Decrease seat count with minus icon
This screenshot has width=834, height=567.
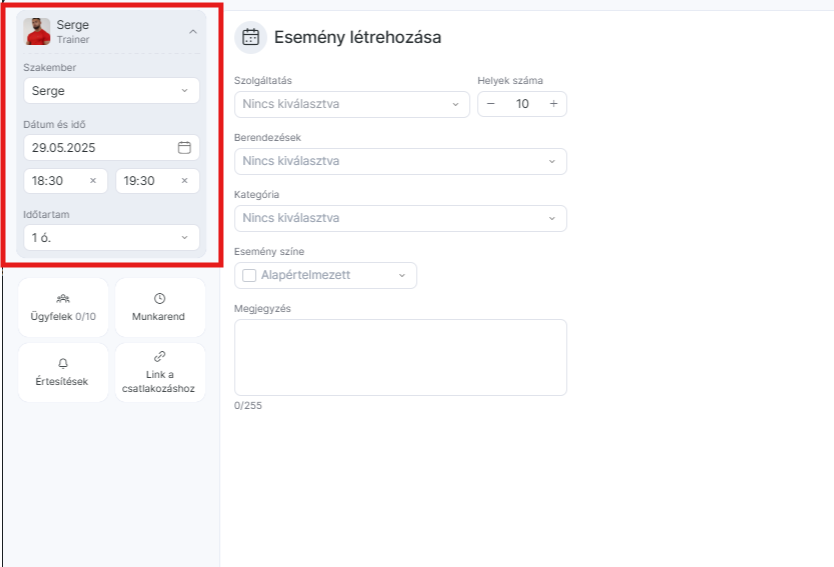(491, 104)
